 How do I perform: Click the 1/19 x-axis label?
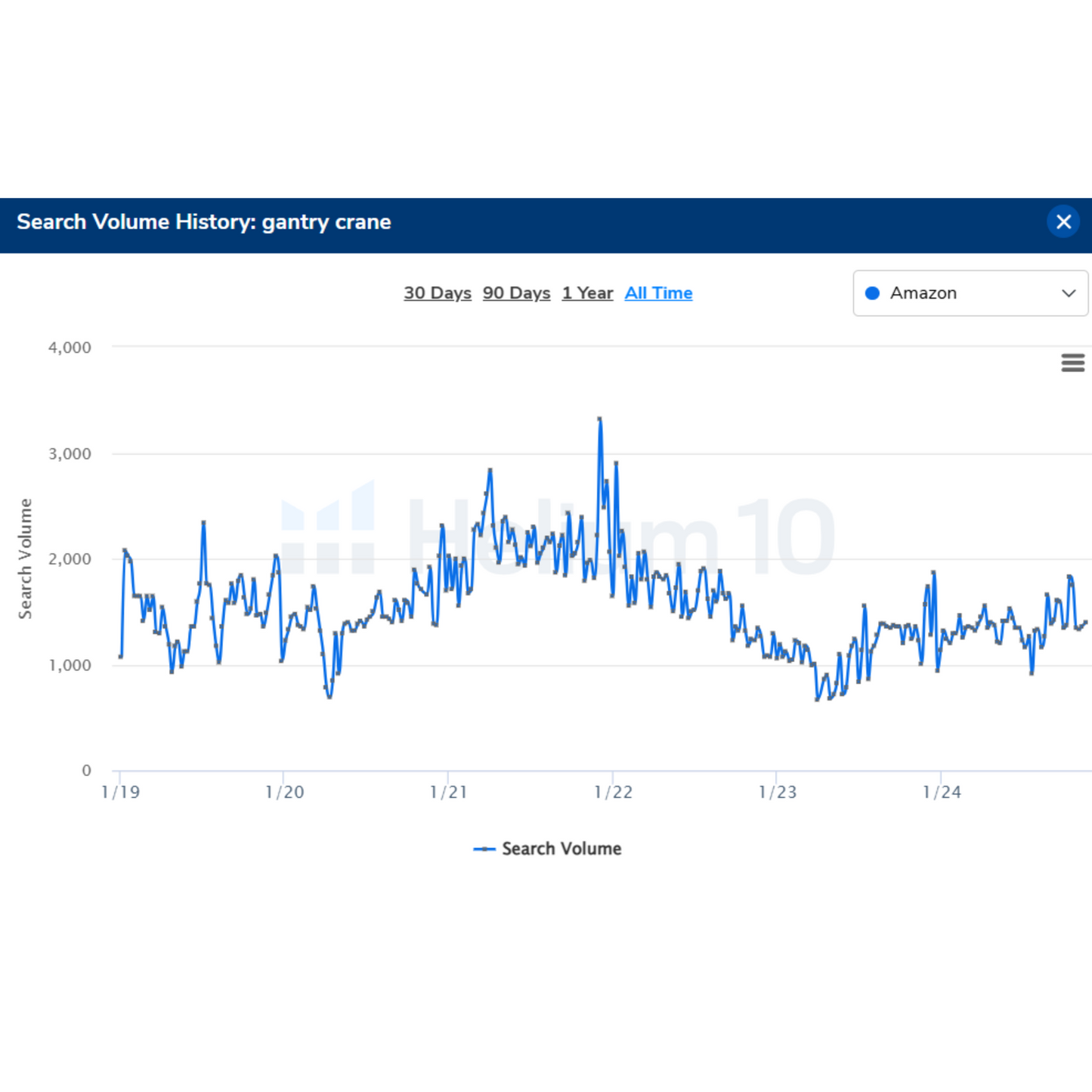click(x=120, y=792)
